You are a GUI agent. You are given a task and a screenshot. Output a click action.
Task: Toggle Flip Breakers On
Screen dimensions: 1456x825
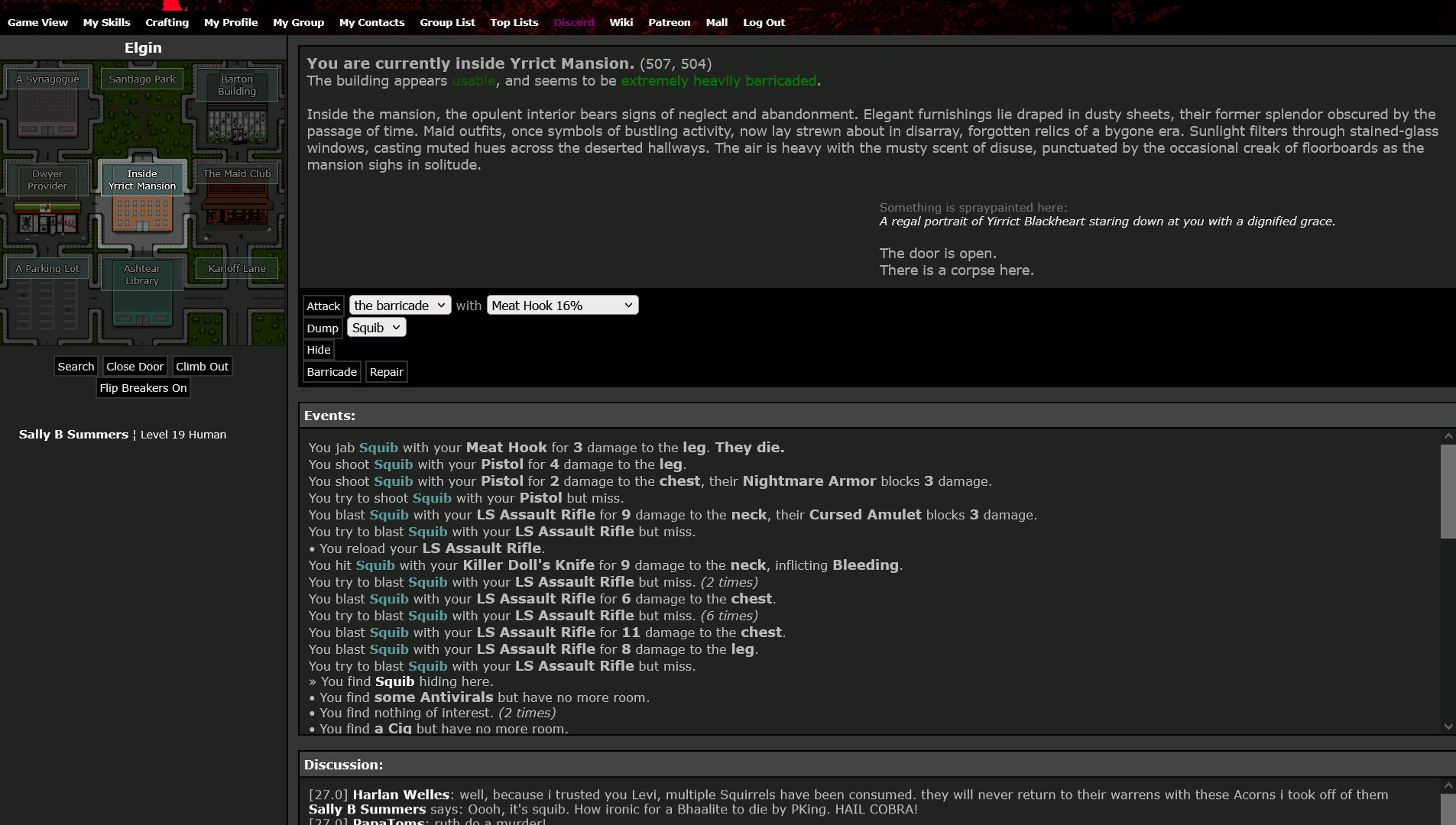pos(143,388)
